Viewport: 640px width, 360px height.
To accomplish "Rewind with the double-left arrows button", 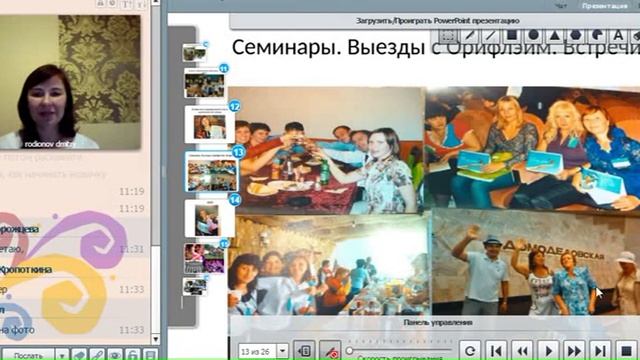I will point(522,351).
